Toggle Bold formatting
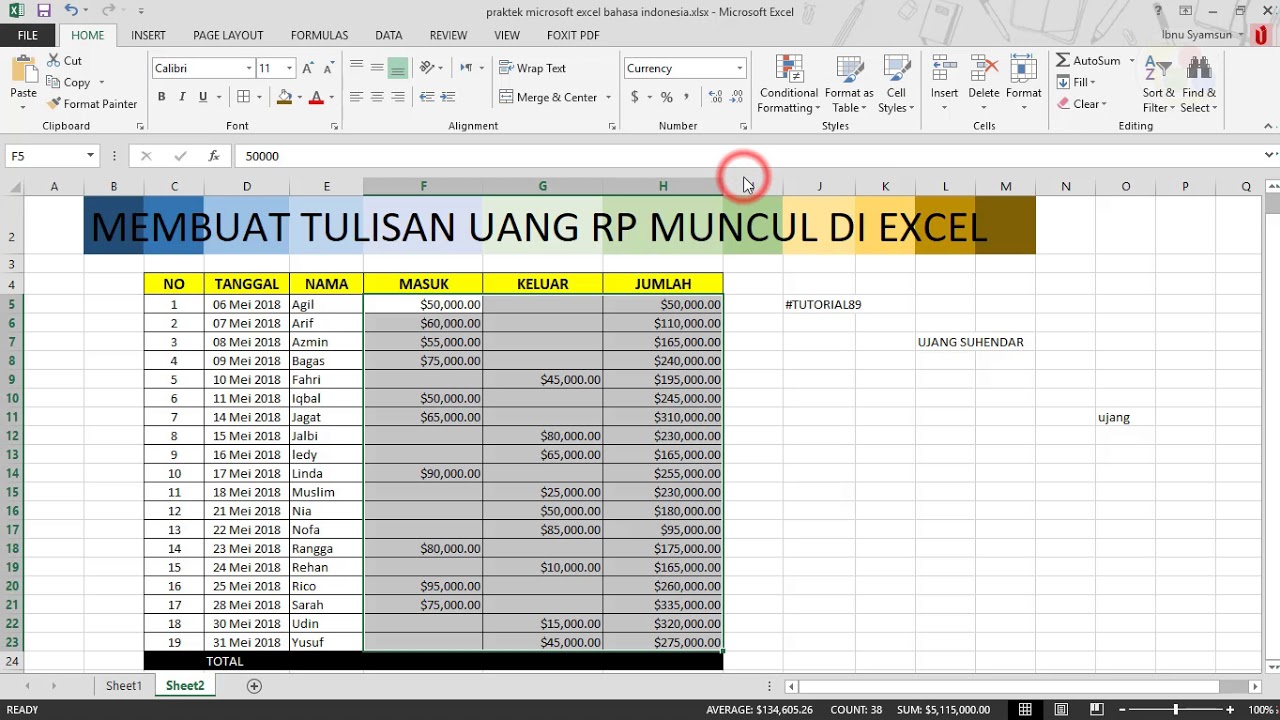 tap(161, 96)
